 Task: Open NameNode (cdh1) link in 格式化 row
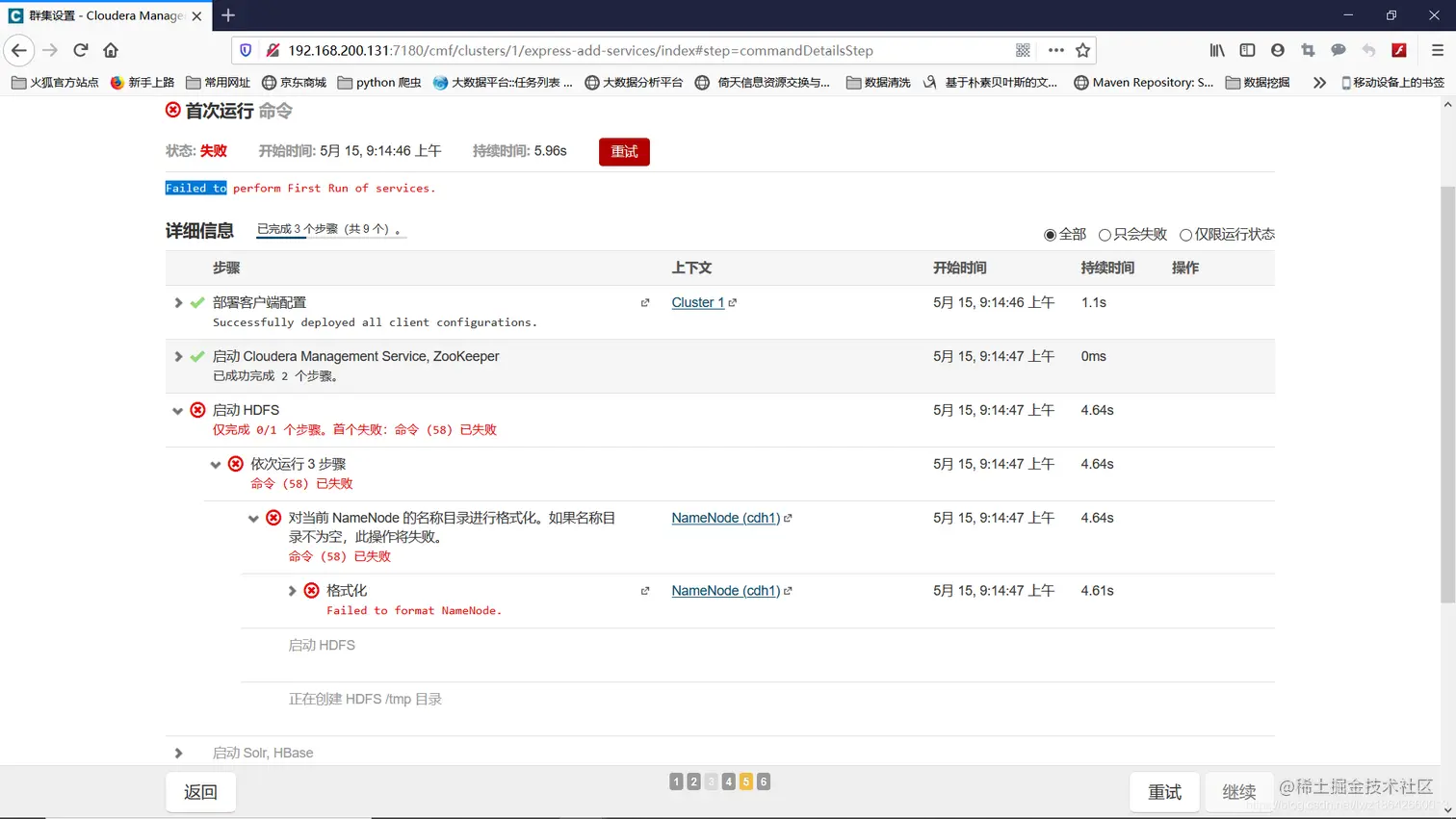pyautogui.click(x=725, y=591)
